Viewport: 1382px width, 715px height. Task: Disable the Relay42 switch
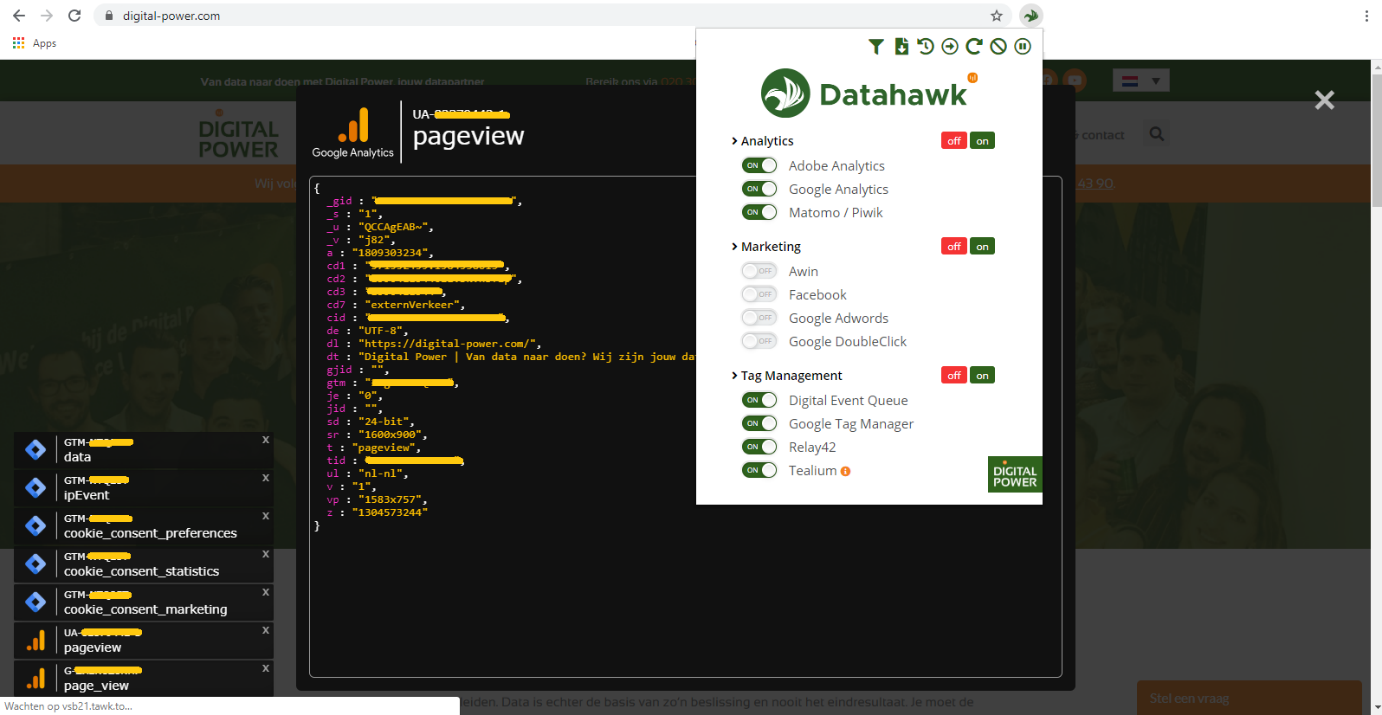click(759, 447)
